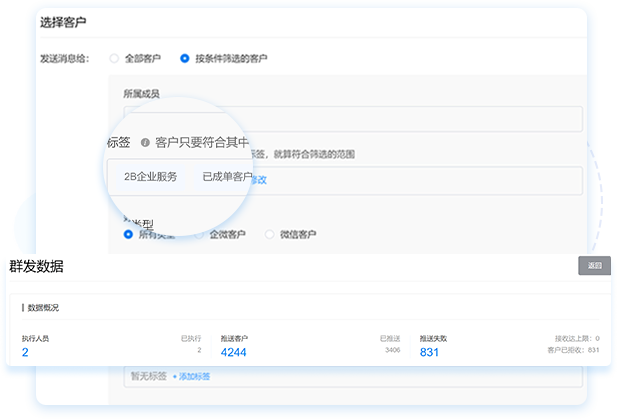Viewport: 617px width, 419px height.
Task: Click the 2B企业服务 tag
Action: coord(150,177)
